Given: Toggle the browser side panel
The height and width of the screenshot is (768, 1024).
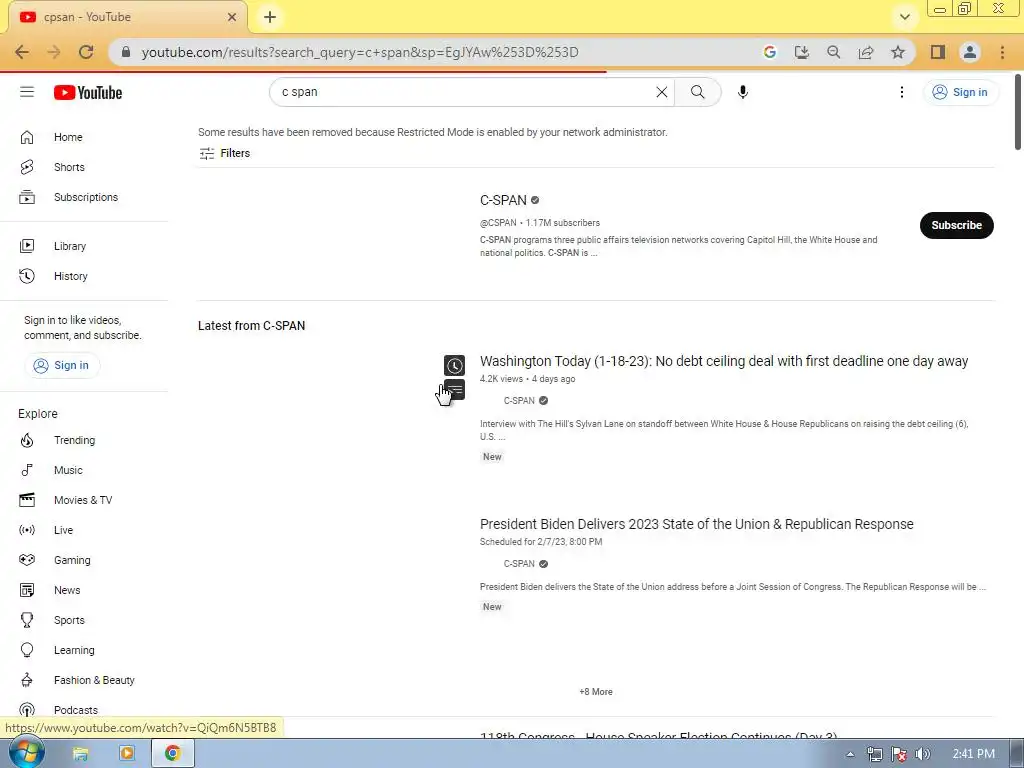Looking at the screenshot, I should pyautogui.click(x=938, y=52).
